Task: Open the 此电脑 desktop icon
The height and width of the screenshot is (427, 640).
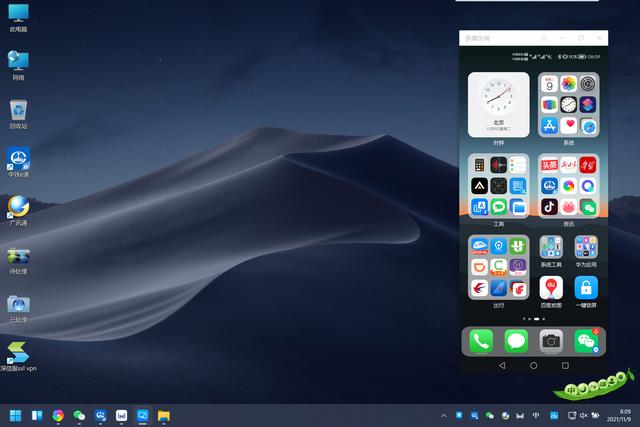Action: pos(18,14)
